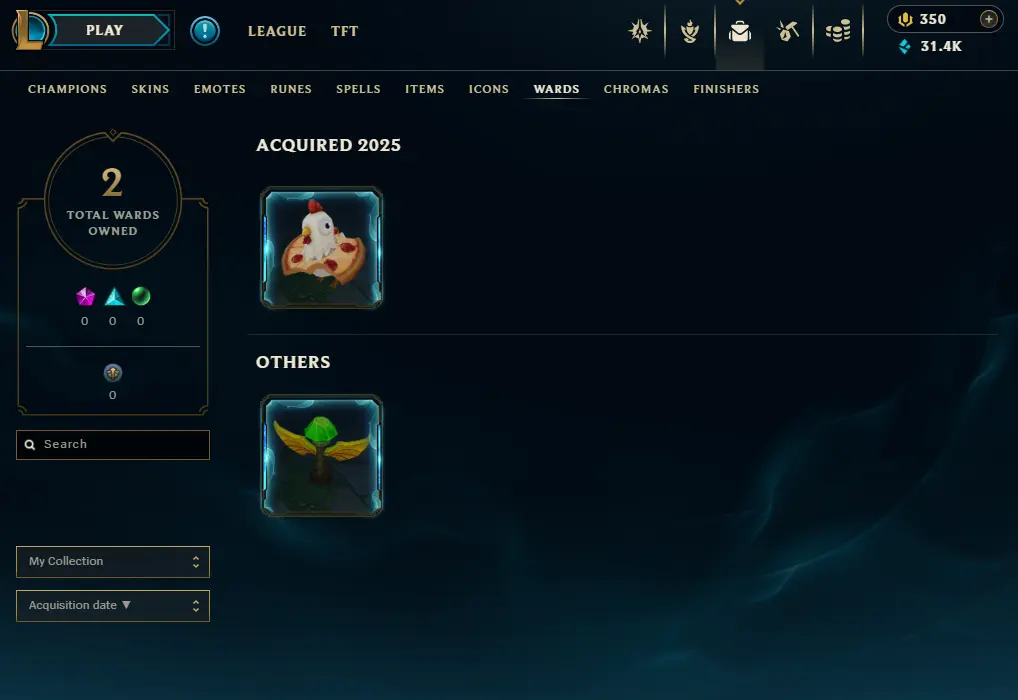The image size is (1018, 700).
Task: Switch to the Chromas tab
Action: tap(636, 89)
